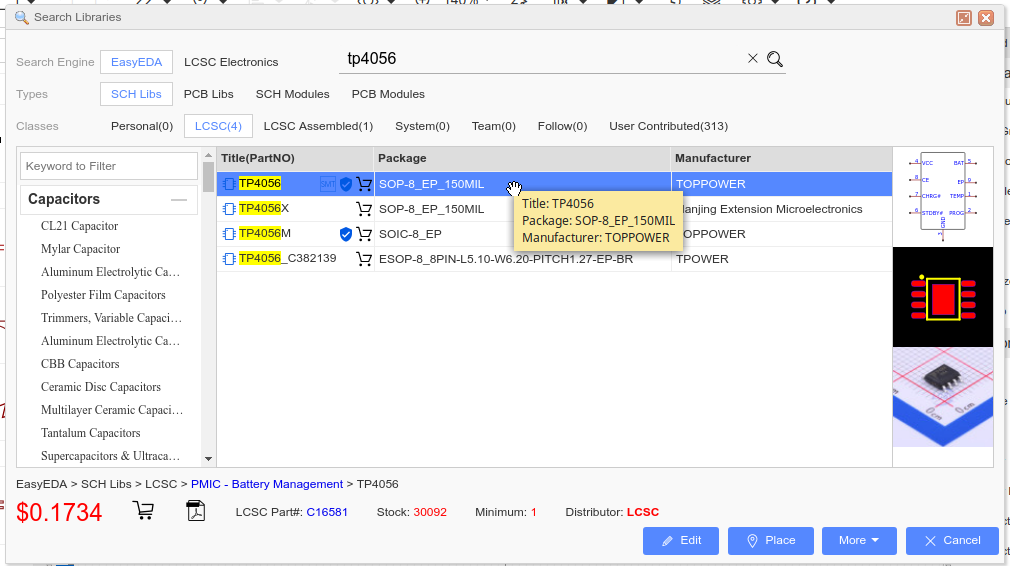Image resolution: width=1010 pixels, height=566 pixels.
Task: Select Team(0) class
Action: 494,126
